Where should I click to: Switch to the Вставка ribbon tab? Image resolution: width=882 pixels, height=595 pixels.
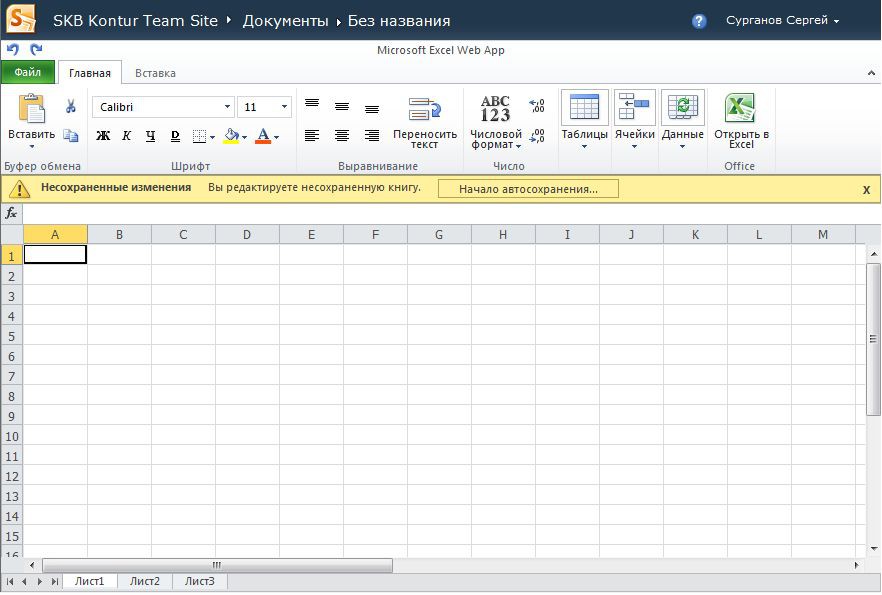pyautogui.click(x=155, y=73)
